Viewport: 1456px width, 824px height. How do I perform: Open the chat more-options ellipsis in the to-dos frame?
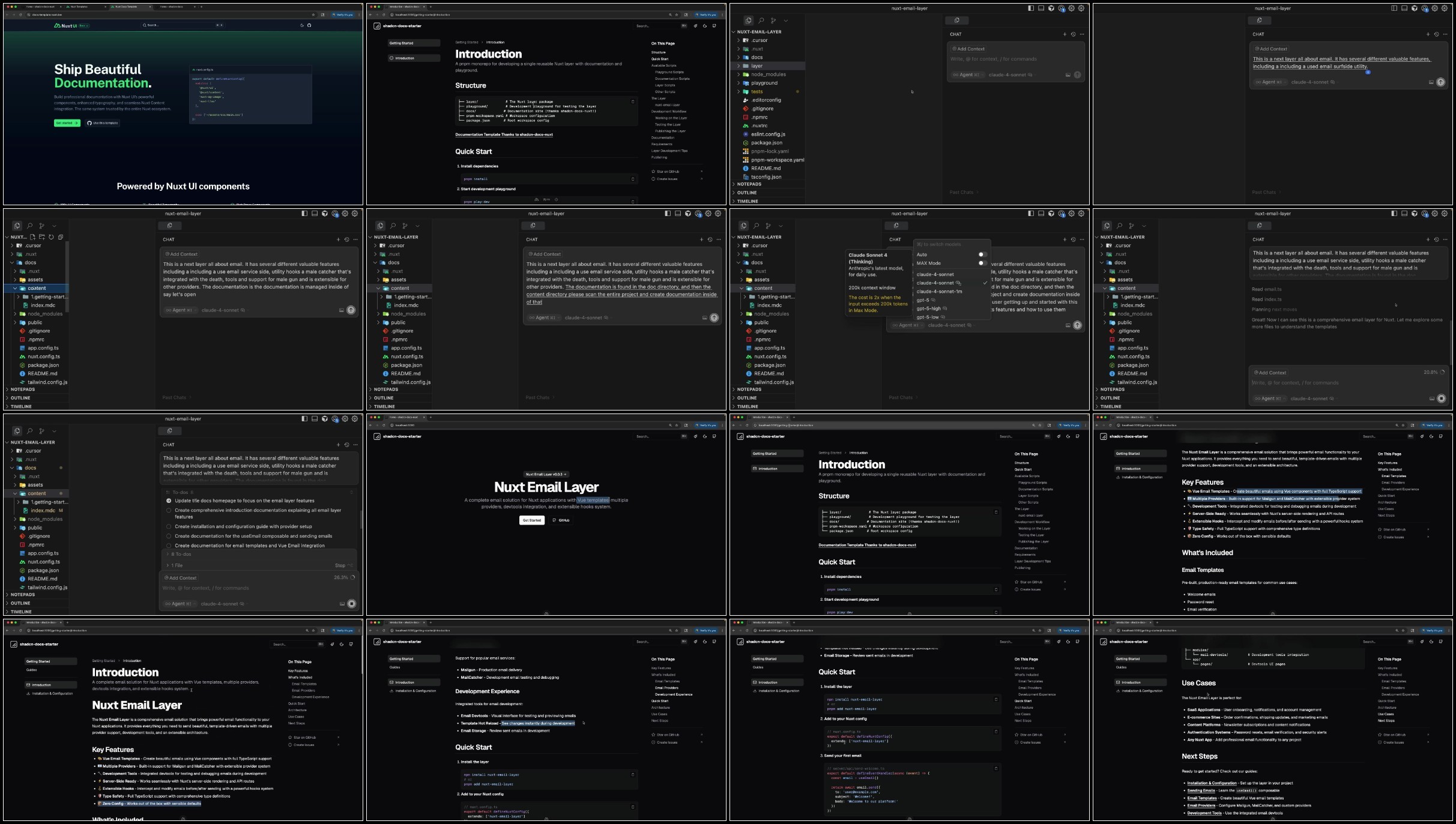(x=355, y=445)
